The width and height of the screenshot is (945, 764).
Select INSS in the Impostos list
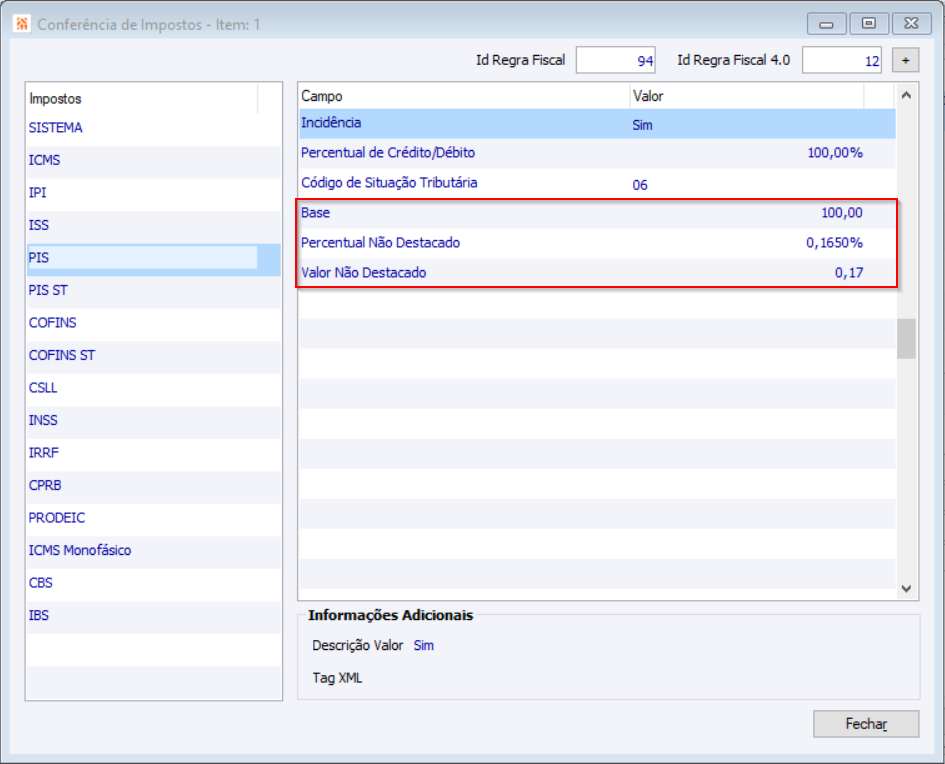click(x=154, y=421)
